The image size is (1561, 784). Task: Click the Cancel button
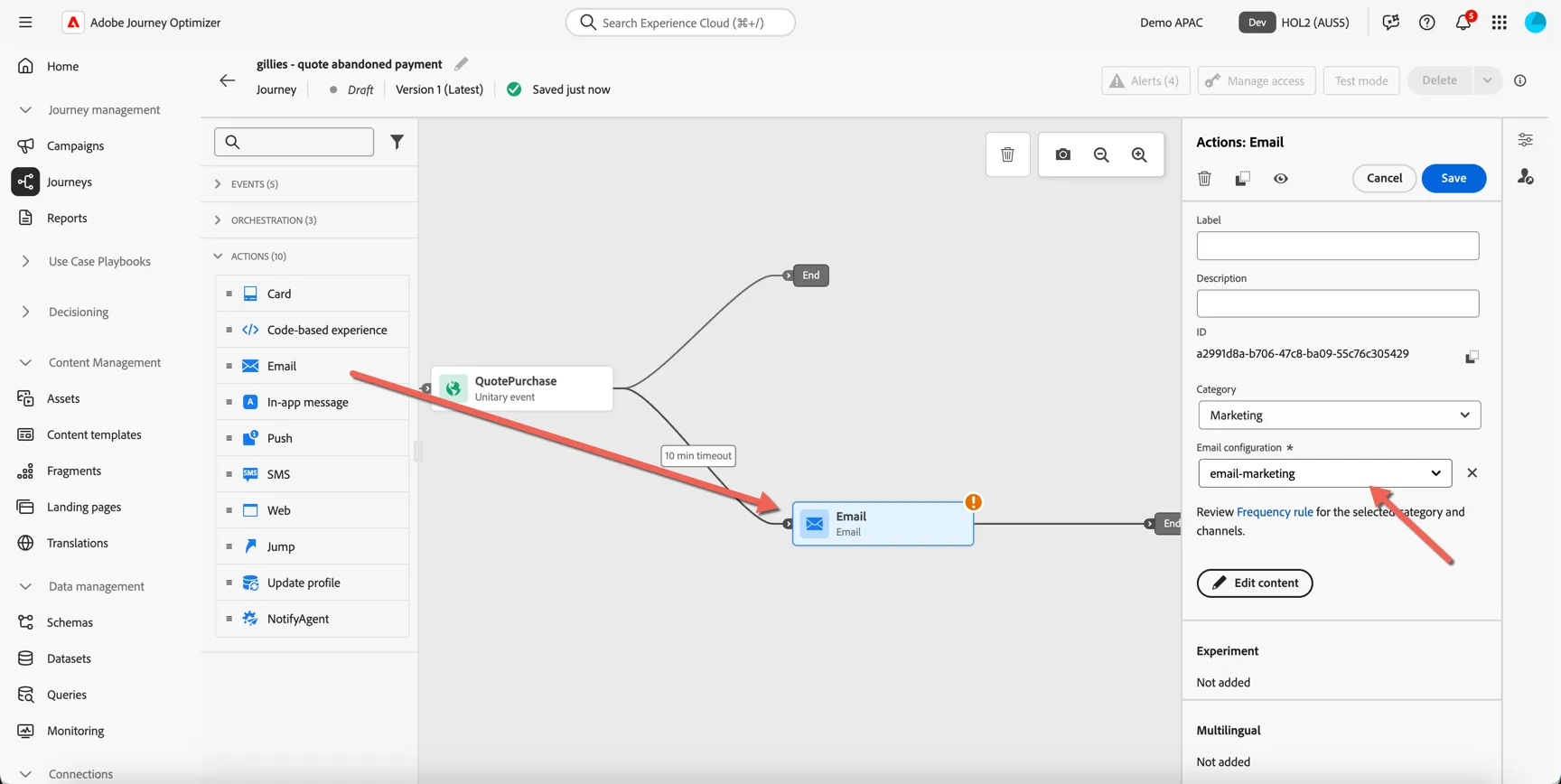1384,178
